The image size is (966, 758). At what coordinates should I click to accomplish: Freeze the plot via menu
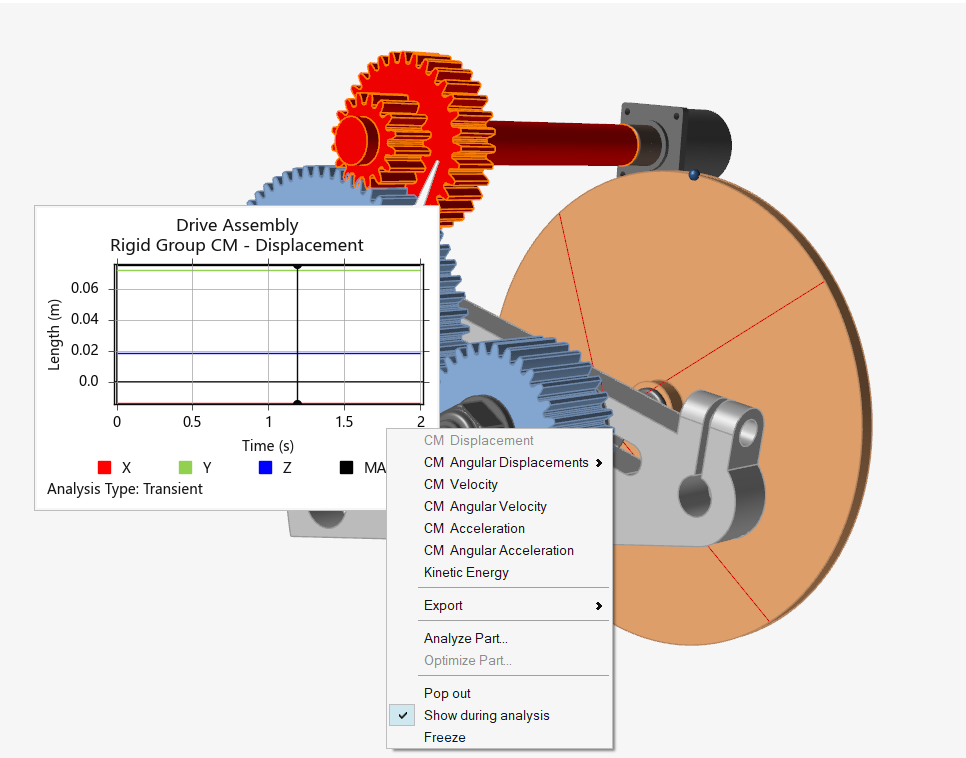tap(444, 738)
